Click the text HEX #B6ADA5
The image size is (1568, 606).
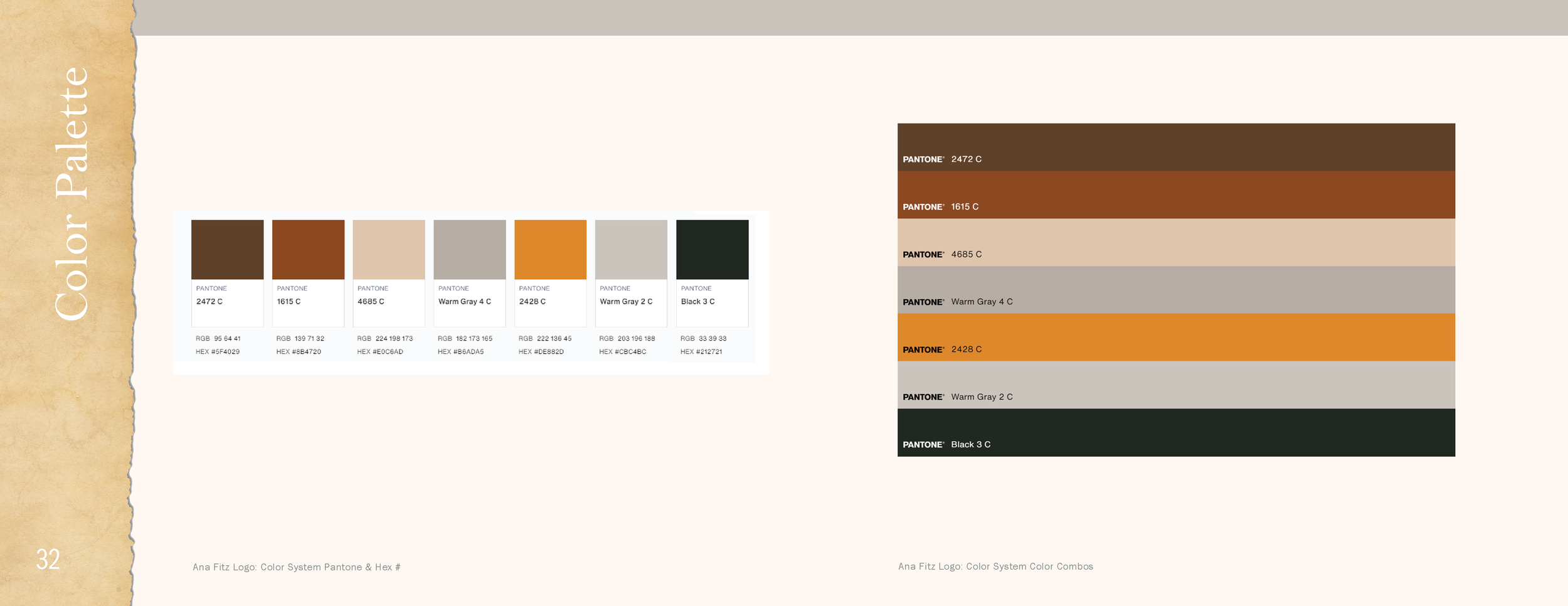[x=460, y=352]
